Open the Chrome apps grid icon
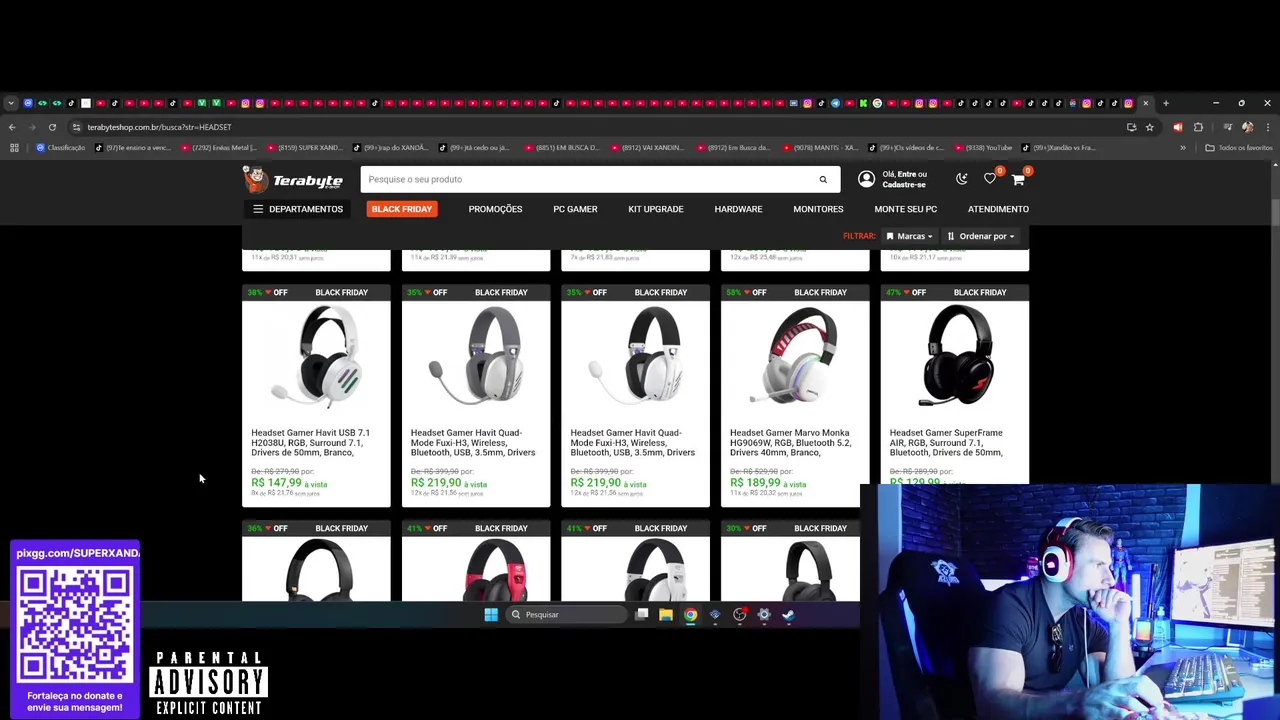The height and width of the screenshot is (720, 1280). click(x=14, y=148)
